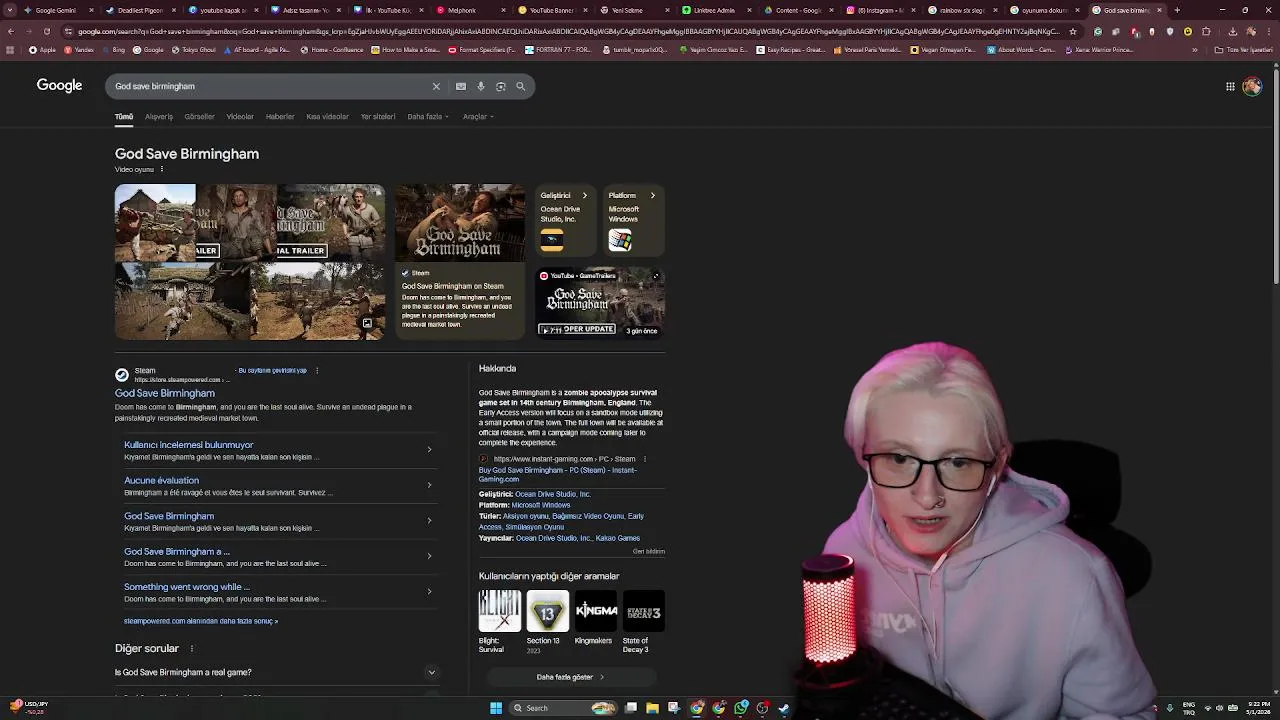Switch to the Alışveriş tab

pos(159,117)
